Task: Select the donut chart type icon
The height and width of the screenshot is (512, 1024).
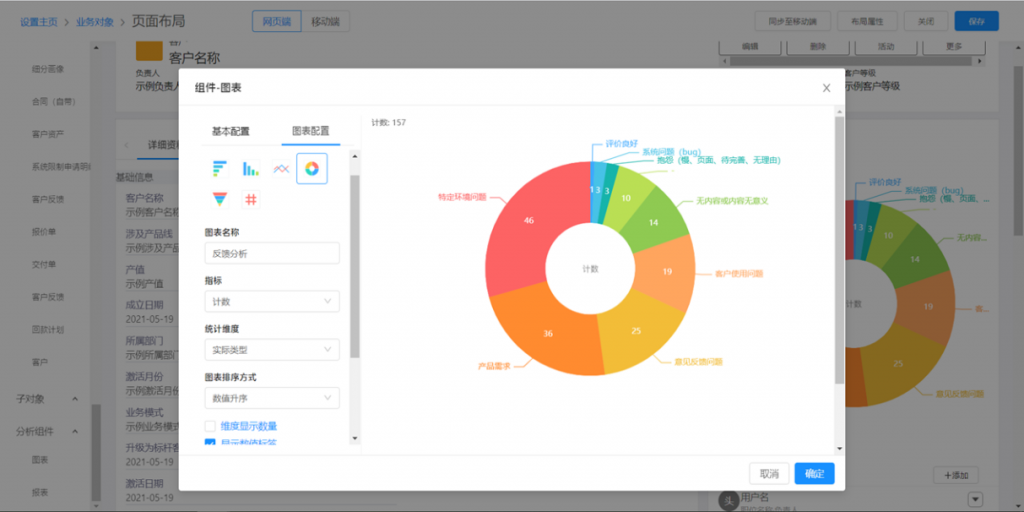Action: (x=312, y=169)
